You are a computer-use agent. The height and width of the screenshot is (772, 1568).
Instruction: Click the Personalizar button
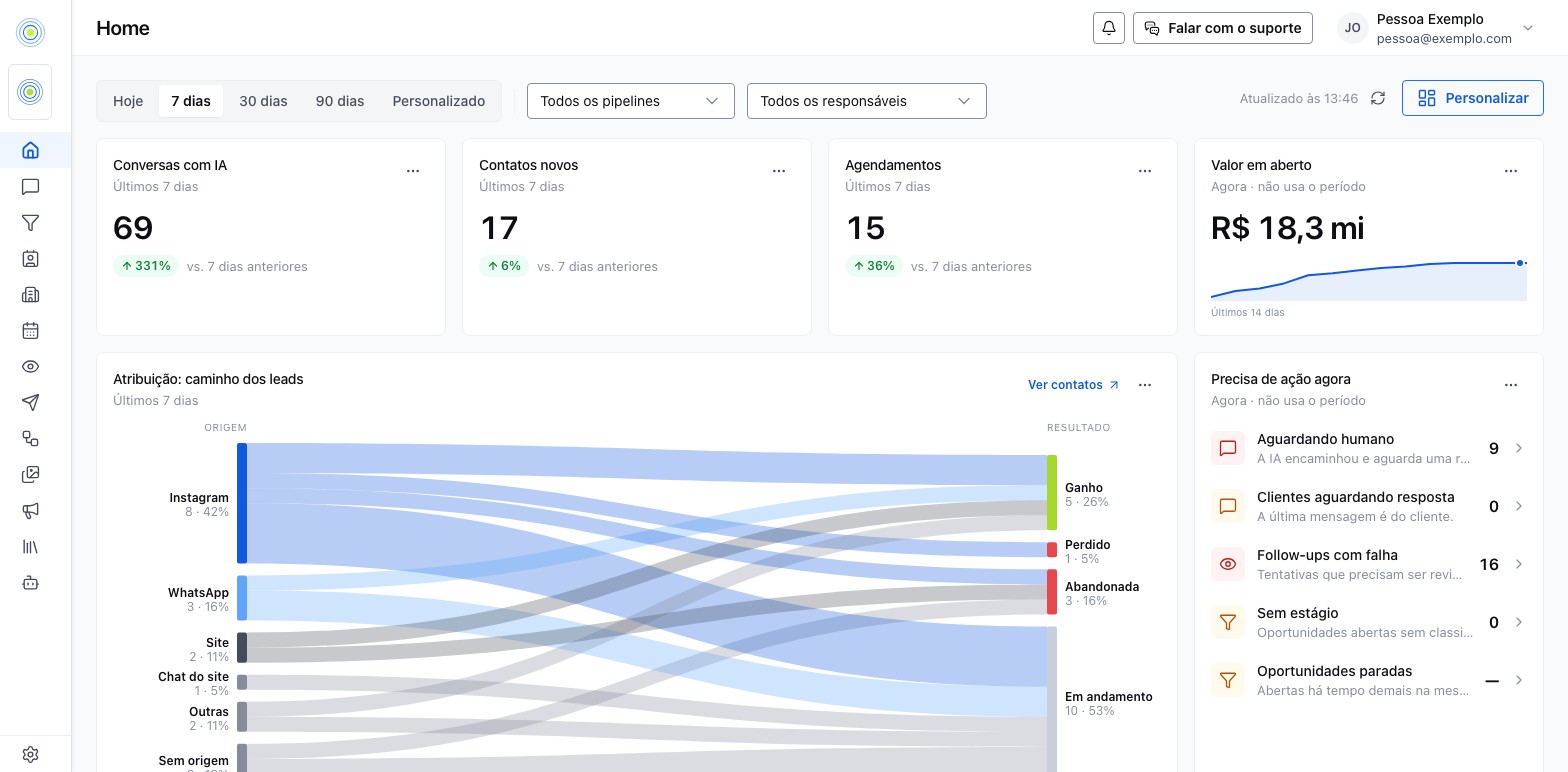coord(1473,98)
